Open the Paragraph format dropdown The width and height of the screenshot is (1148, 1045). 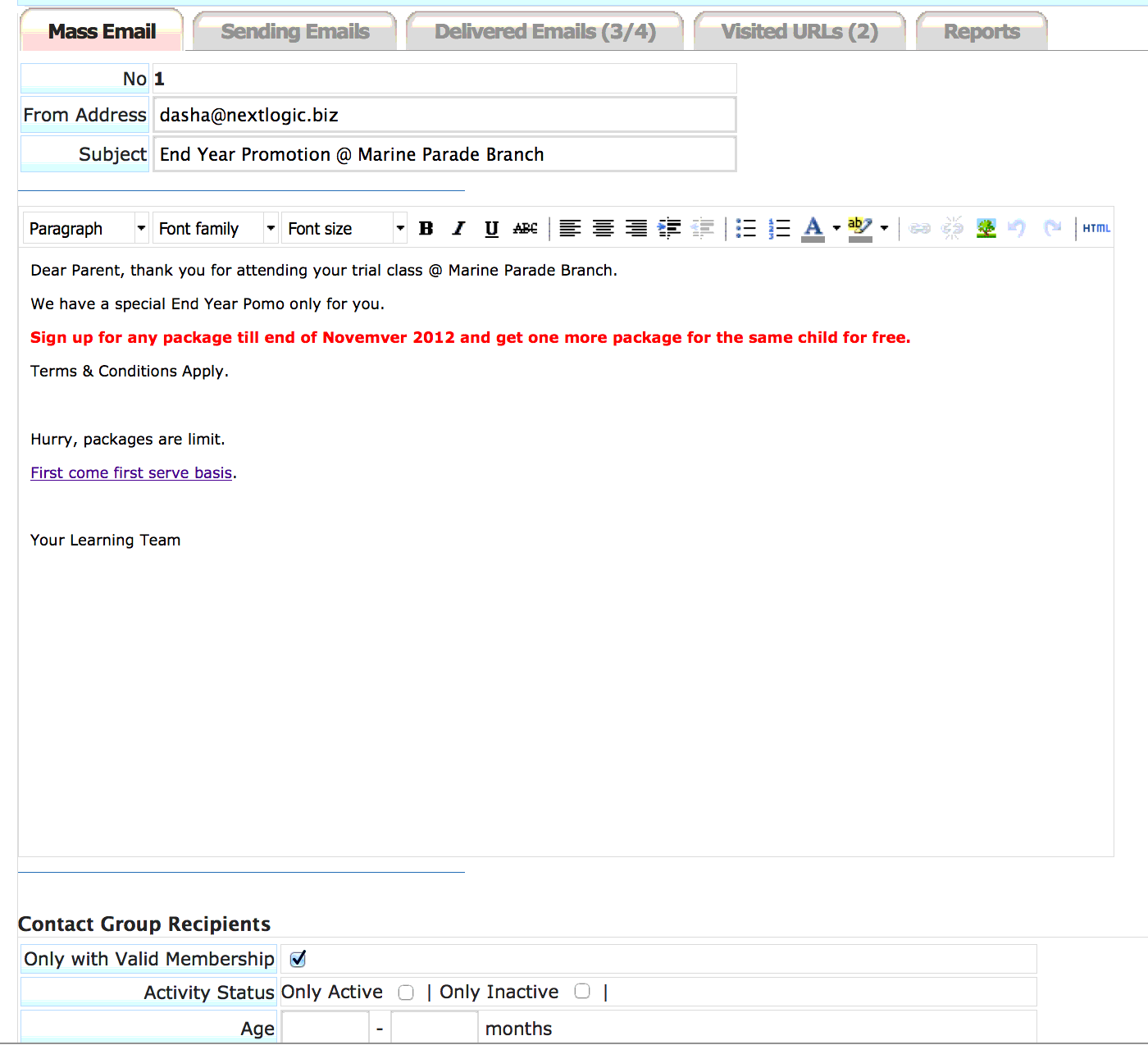[x=86, y=228]
